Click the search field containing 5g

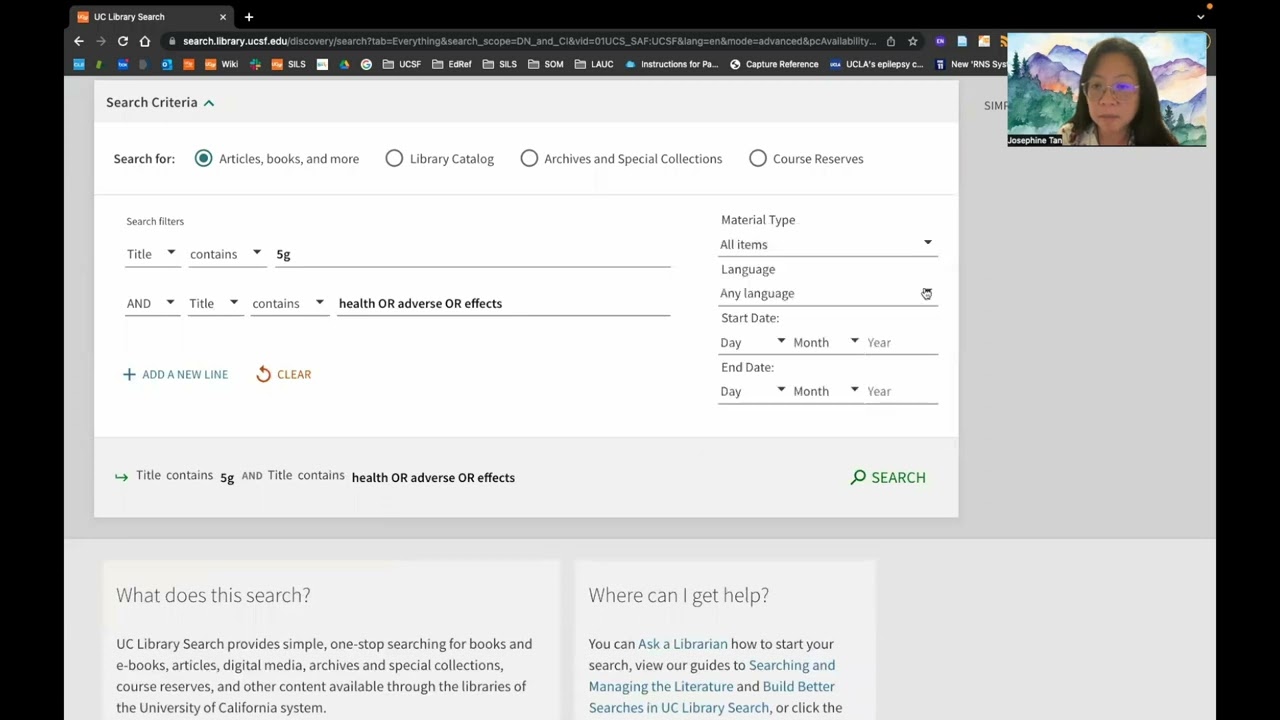(x=472, y=254)
